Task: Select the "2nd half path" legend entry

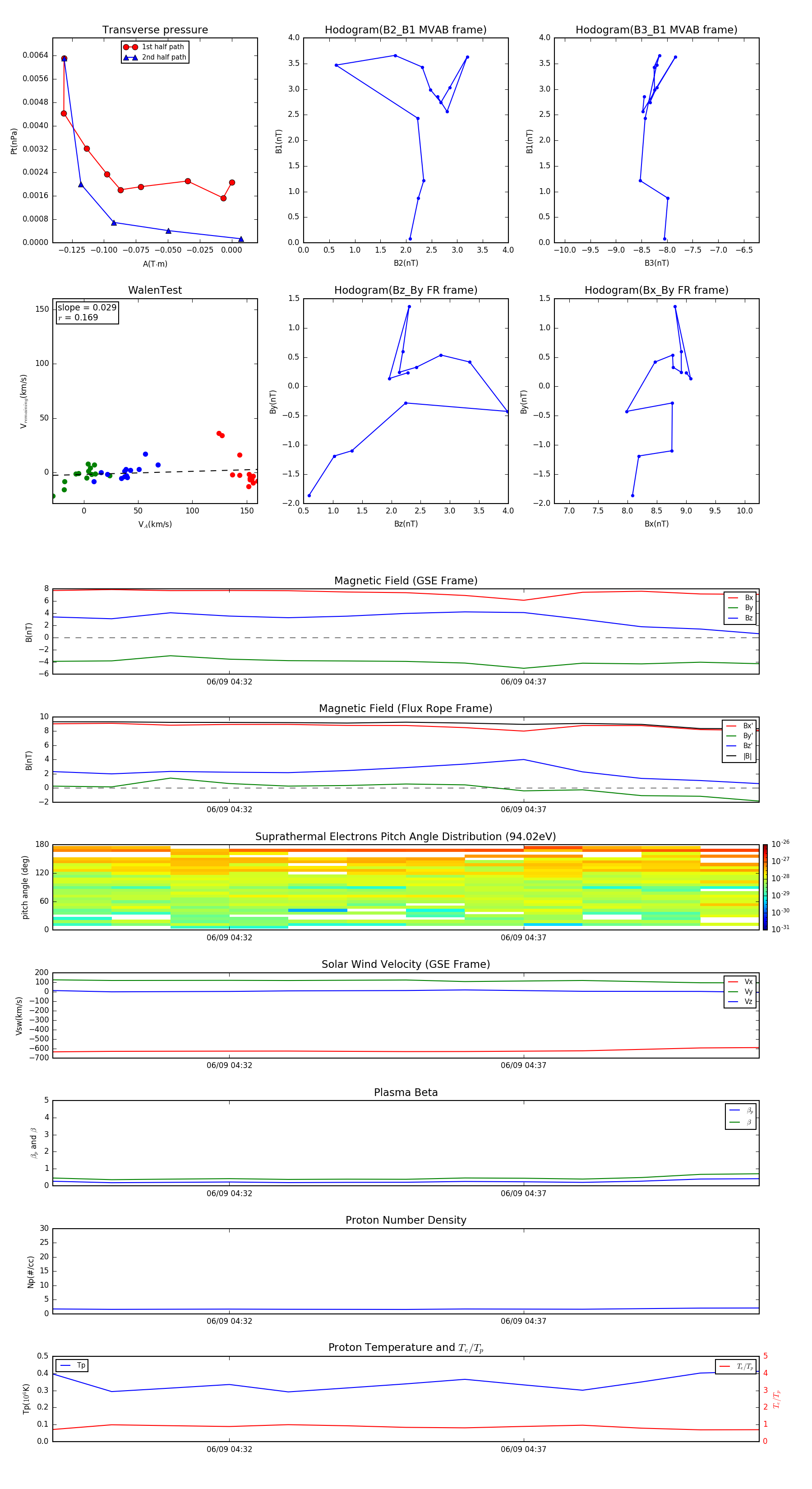Action: pyautogui.click(x=155, y=57)
